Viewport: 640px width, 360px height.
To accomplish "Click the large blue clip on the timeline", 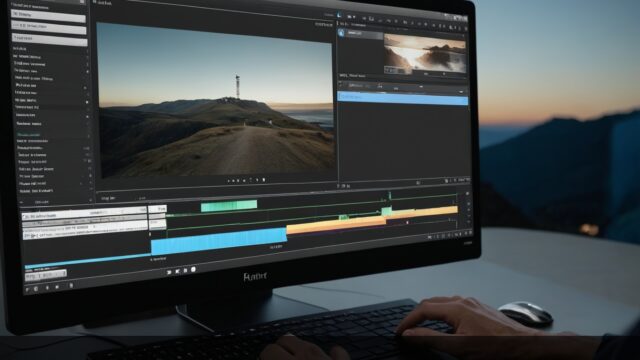I will 219,242.
